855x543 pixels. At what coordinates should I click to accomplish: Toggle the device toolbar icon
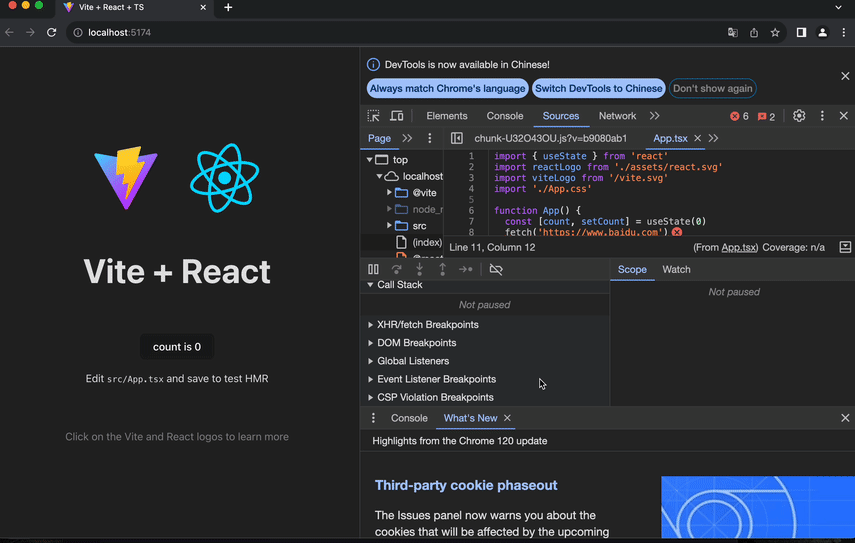(x=396, y=116)
